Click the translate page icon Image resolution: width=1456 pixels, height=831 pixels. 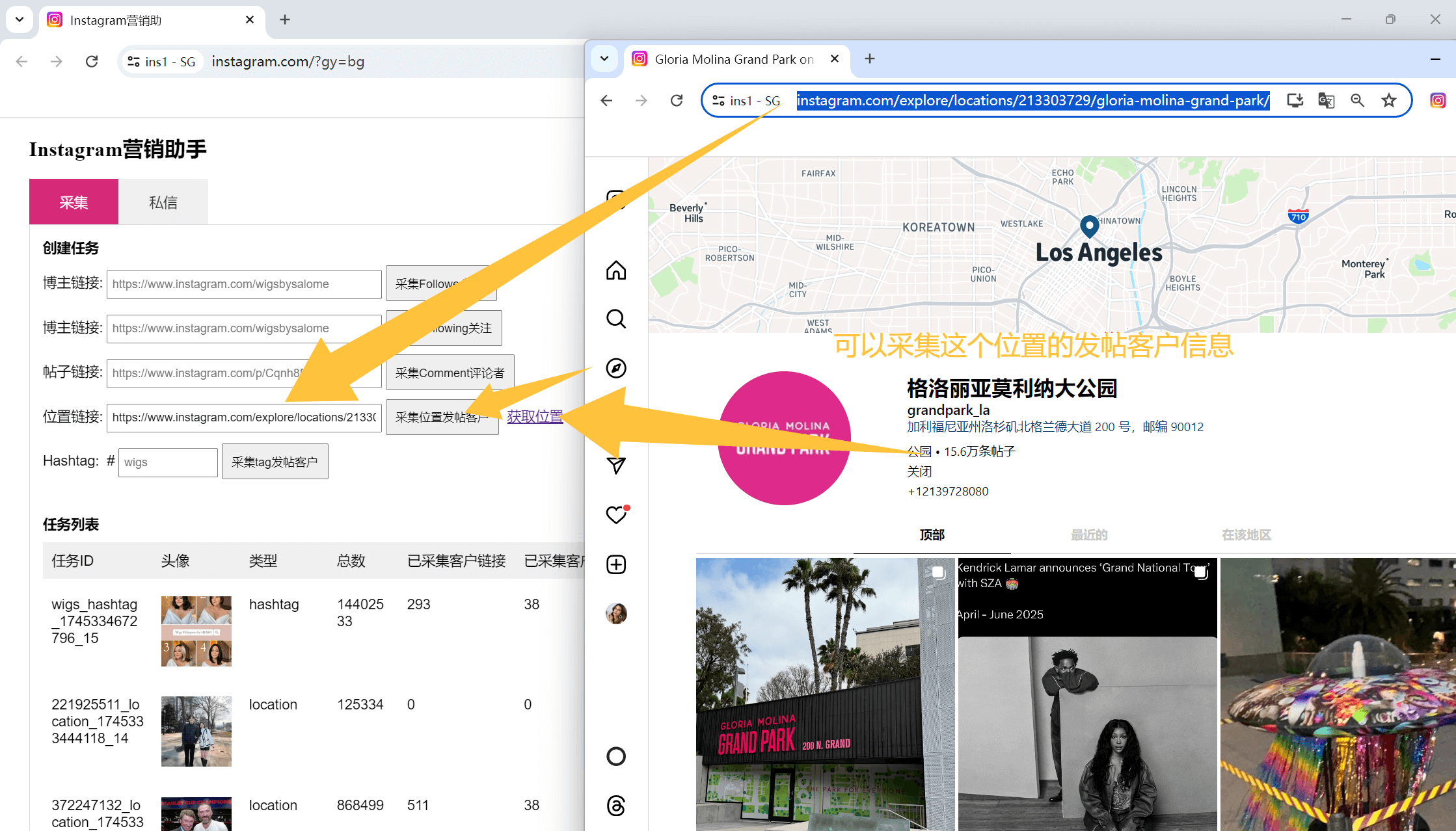[x=1326, y=101]
